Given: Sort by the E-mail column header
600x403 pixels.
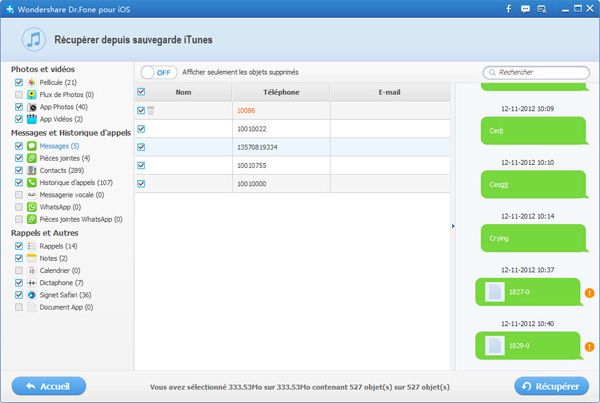Looking at the screenshot, I should pyautogui.click(x=390, y=92).
